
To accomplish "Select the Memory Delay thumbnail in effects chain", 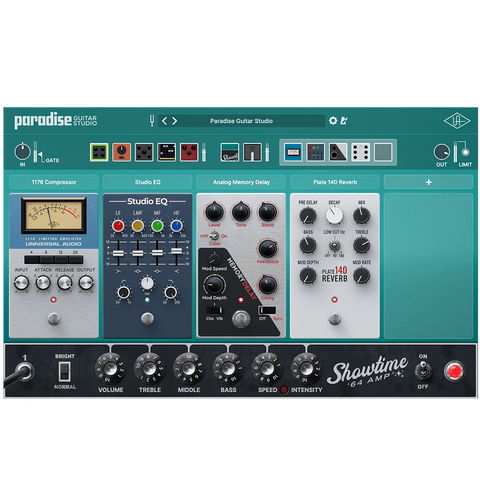I will coord(338,152).
